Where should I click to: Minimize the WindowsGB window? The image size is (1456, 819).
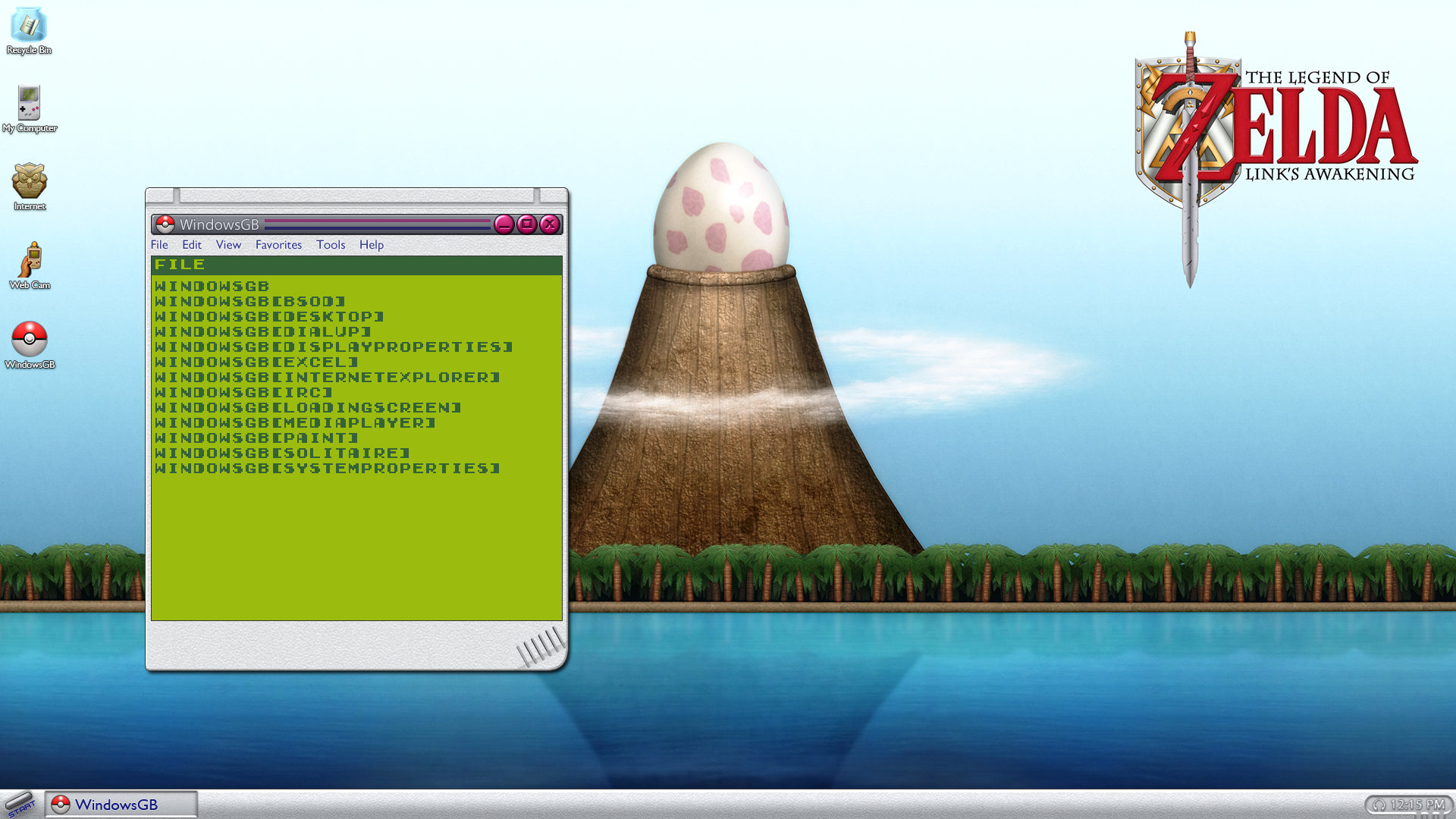[x=504, y=224]
